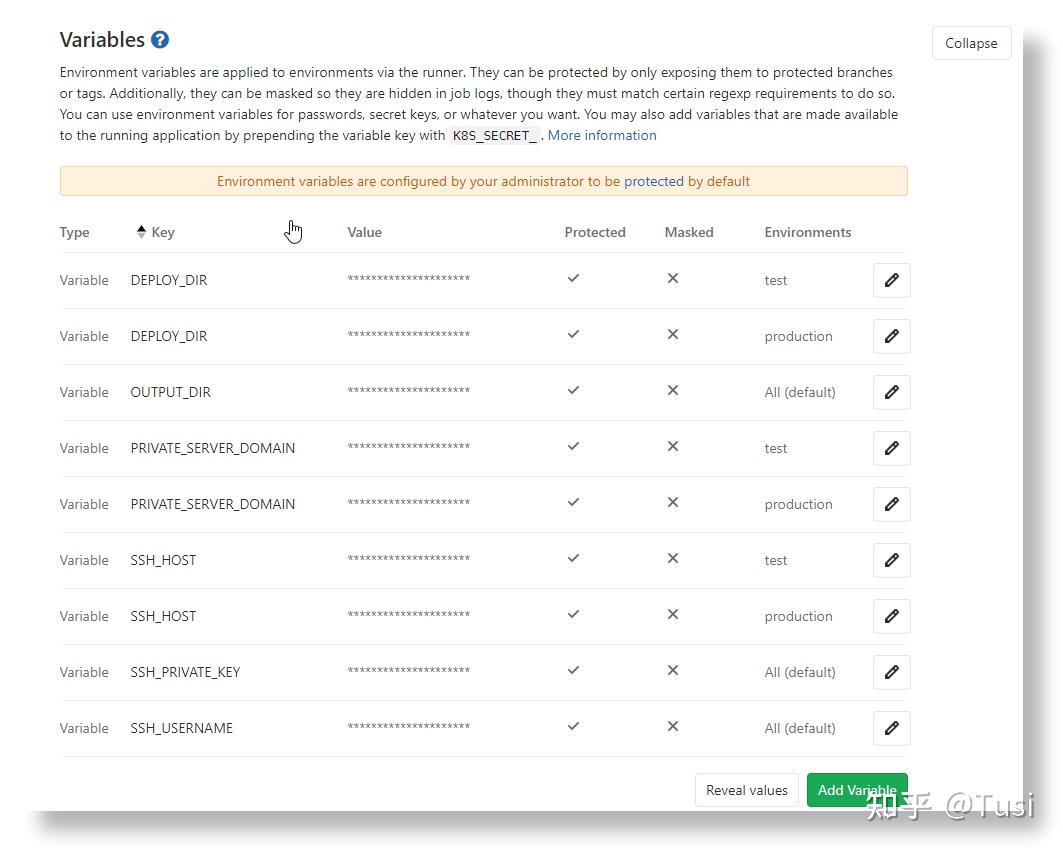Follow the 'protected' link in the notice banner

(x=653, y=181)
